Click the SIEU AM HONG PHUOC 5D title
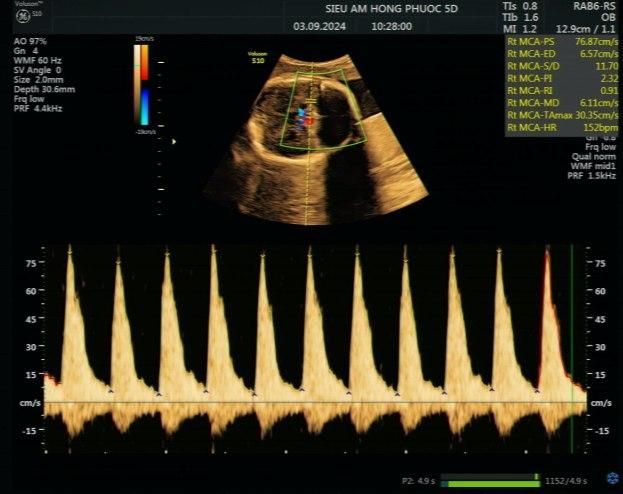The image size is (623, 494). tap(371, 7)
